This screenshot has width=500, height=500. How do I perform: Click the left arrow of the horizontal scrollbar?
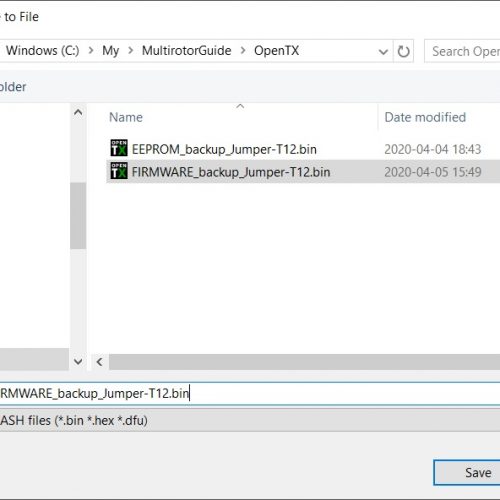[99, 362]
